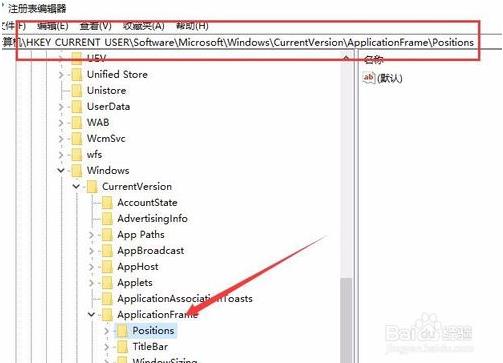Select the Windows folder icon

coord(77,171)
